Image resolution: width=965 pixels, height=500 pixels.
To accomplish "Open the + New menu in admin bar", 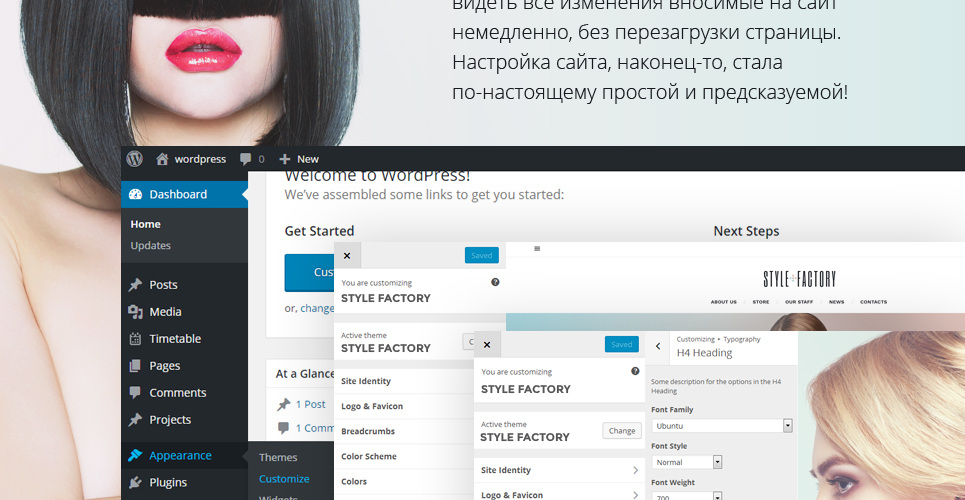I will tap(298, 159).
